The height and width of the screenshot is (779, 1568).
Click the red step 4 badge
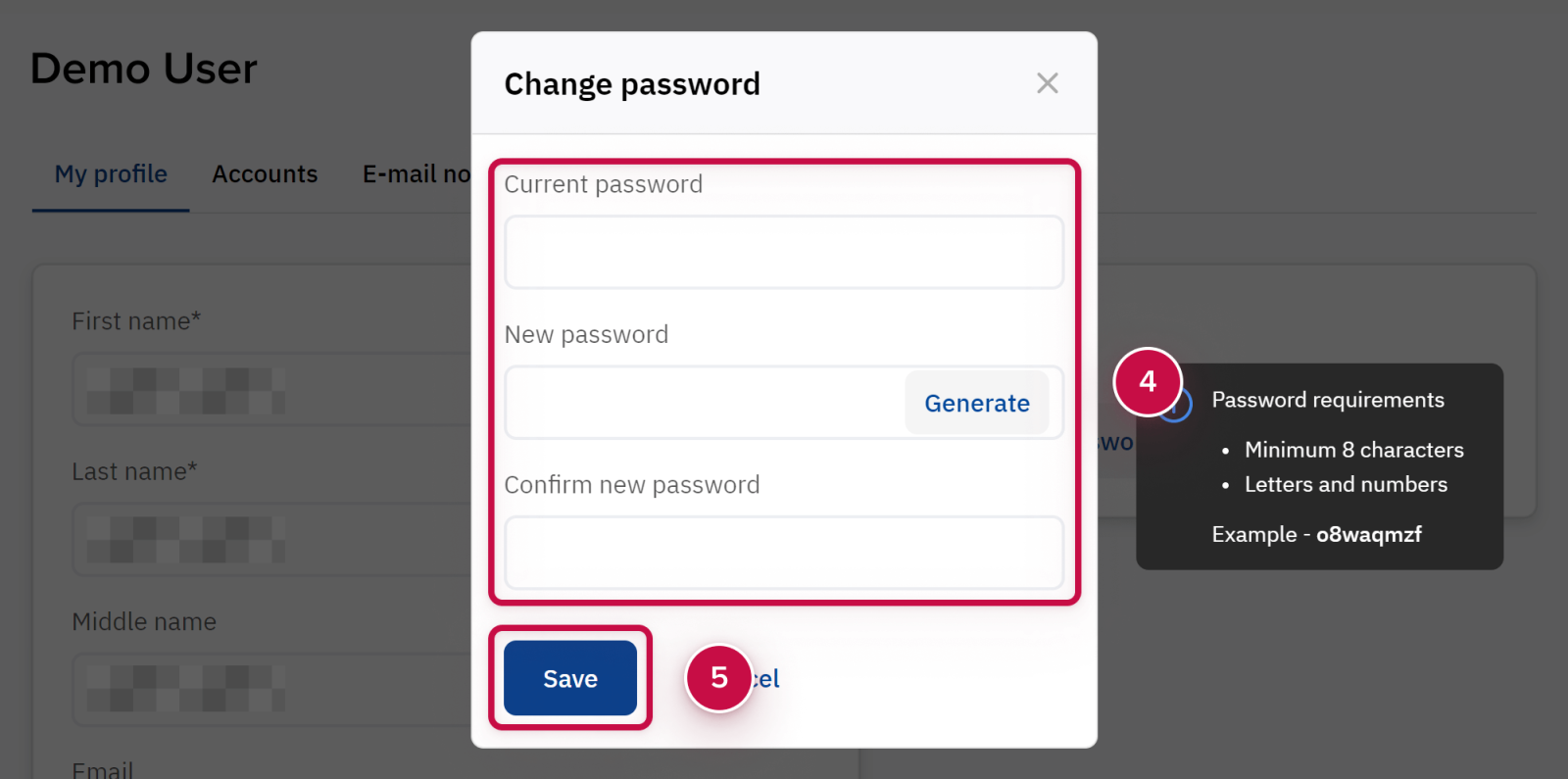click(1147, 381)
